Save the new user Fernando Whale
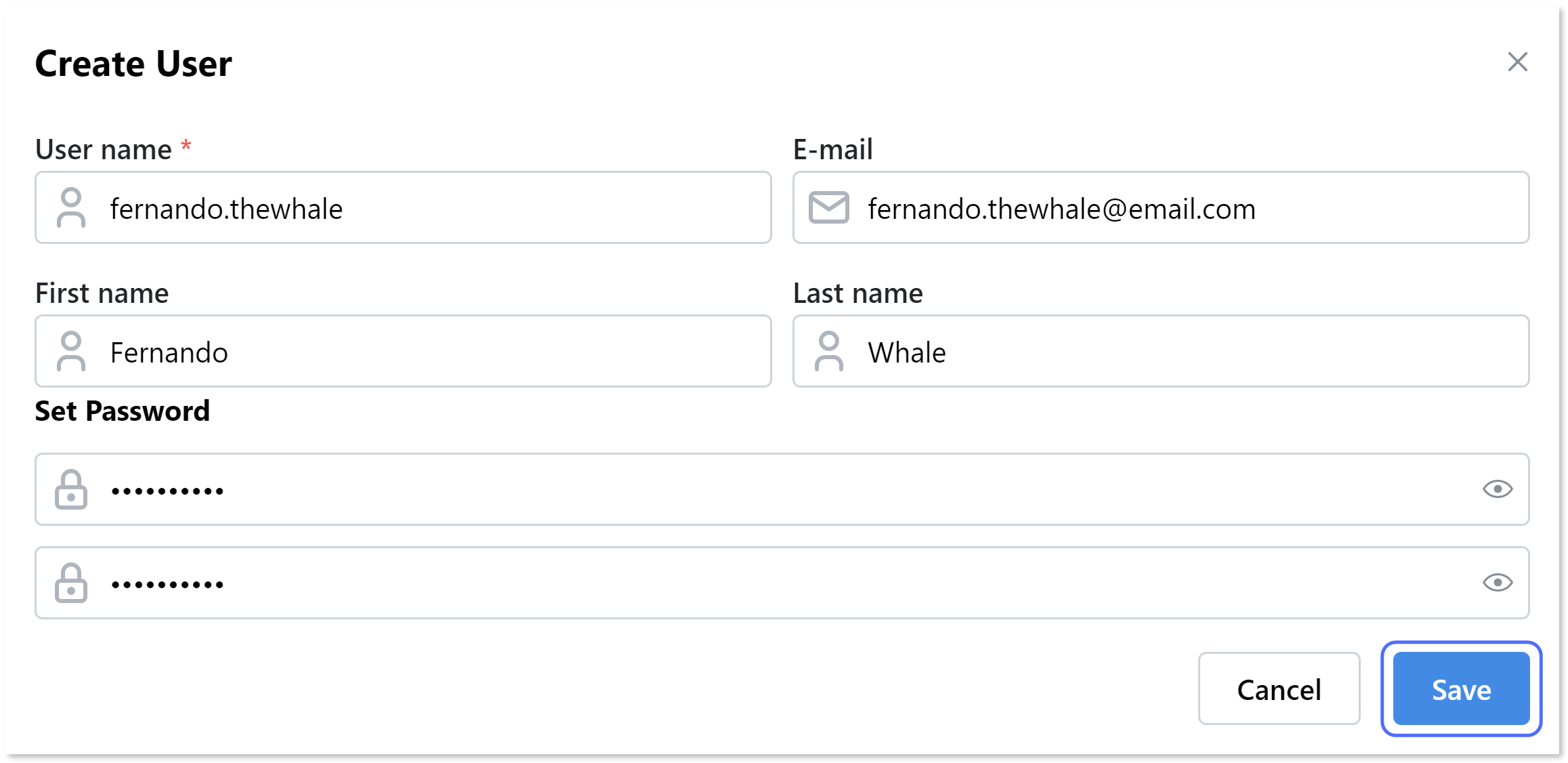1568x763 pixels. pos(1460,688)
